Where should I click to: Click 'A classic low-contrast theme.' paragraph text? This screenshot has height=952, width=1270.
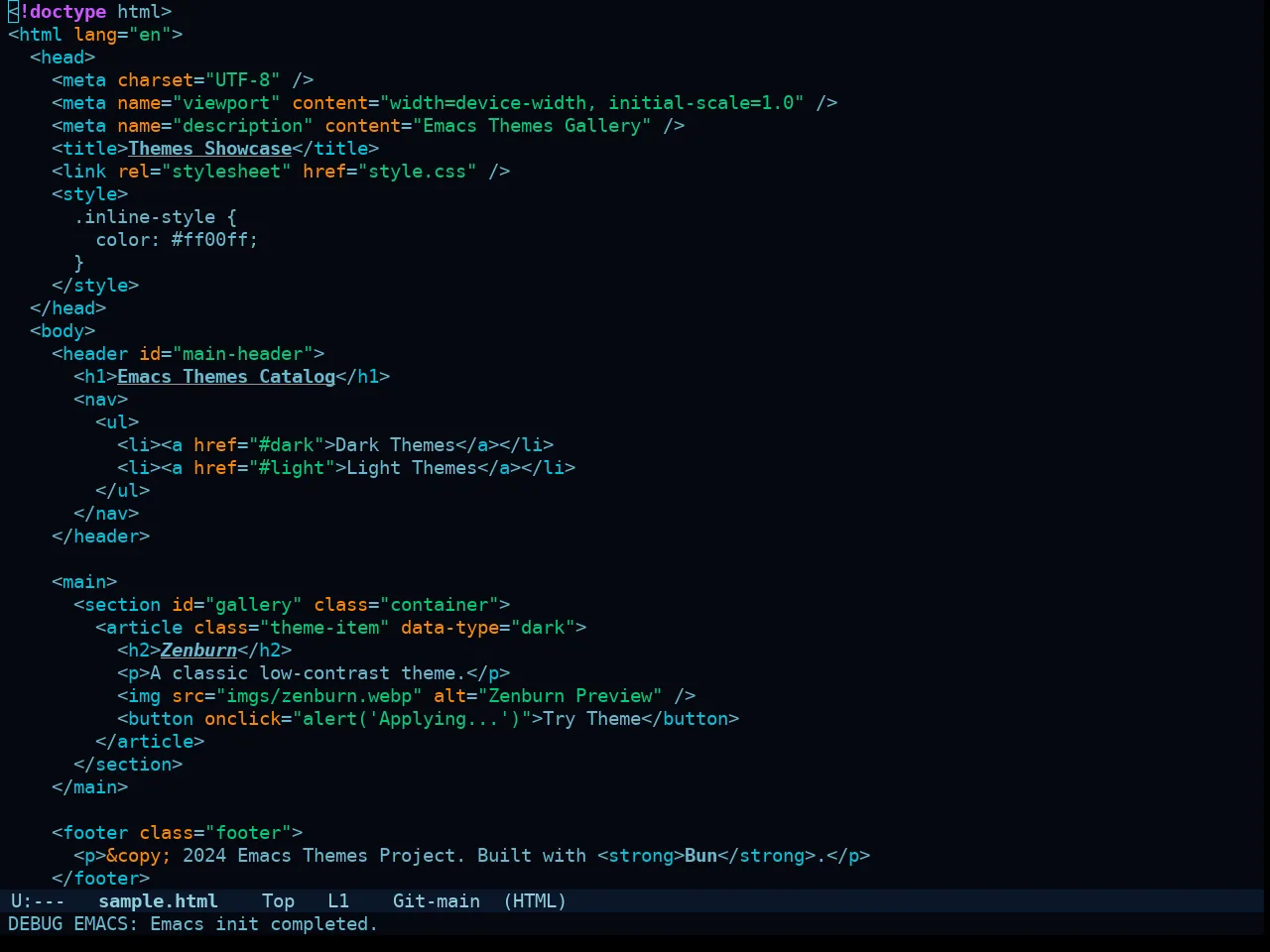(x=308, y=673)
